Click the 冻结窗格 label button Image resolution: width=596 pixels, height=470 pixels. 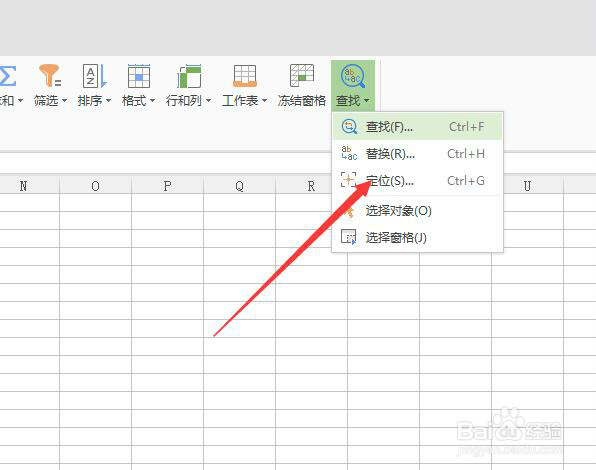[302, 101]
